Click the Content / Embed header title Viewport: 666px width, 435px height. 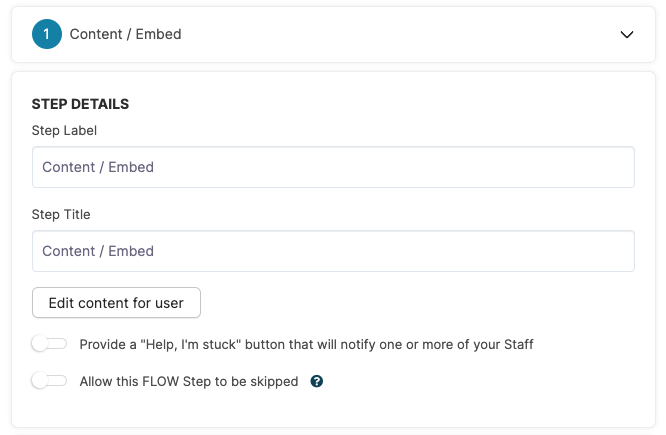click(x=125, y=34)
